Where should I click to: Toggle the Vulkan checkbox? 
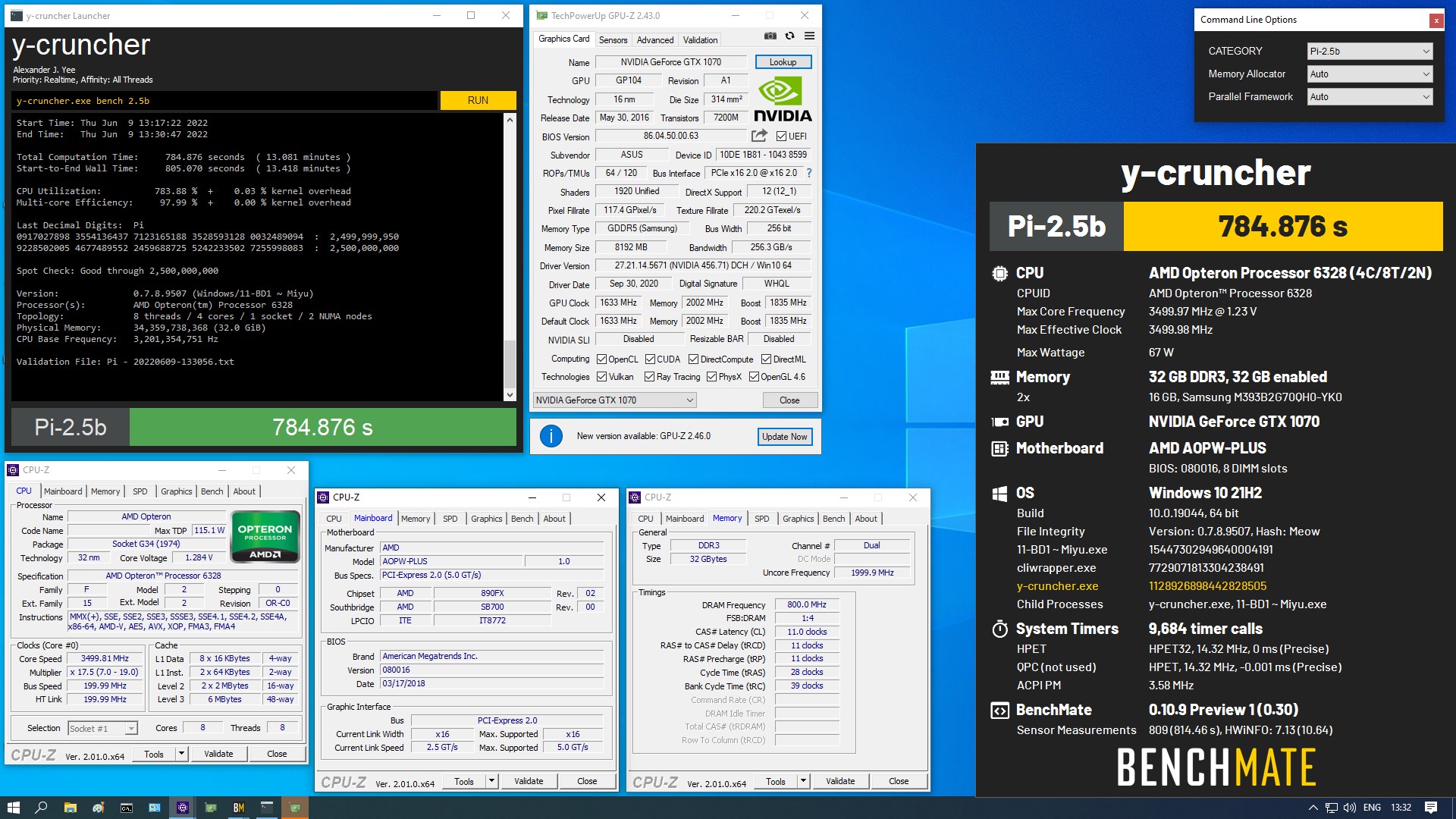point(601,377)
